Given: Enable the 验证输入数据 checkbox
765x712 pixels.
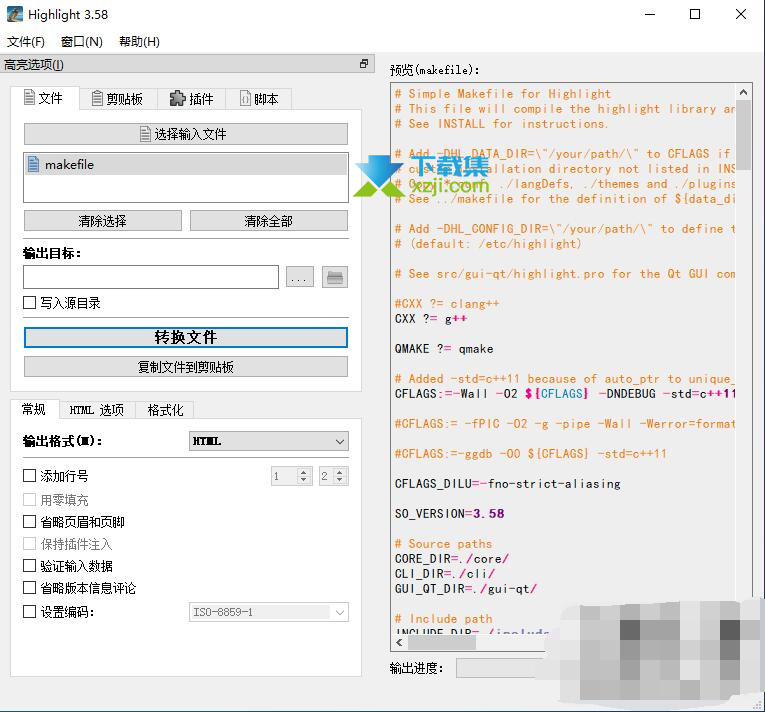Looking at the screenshot, I should tap(30, 566).
